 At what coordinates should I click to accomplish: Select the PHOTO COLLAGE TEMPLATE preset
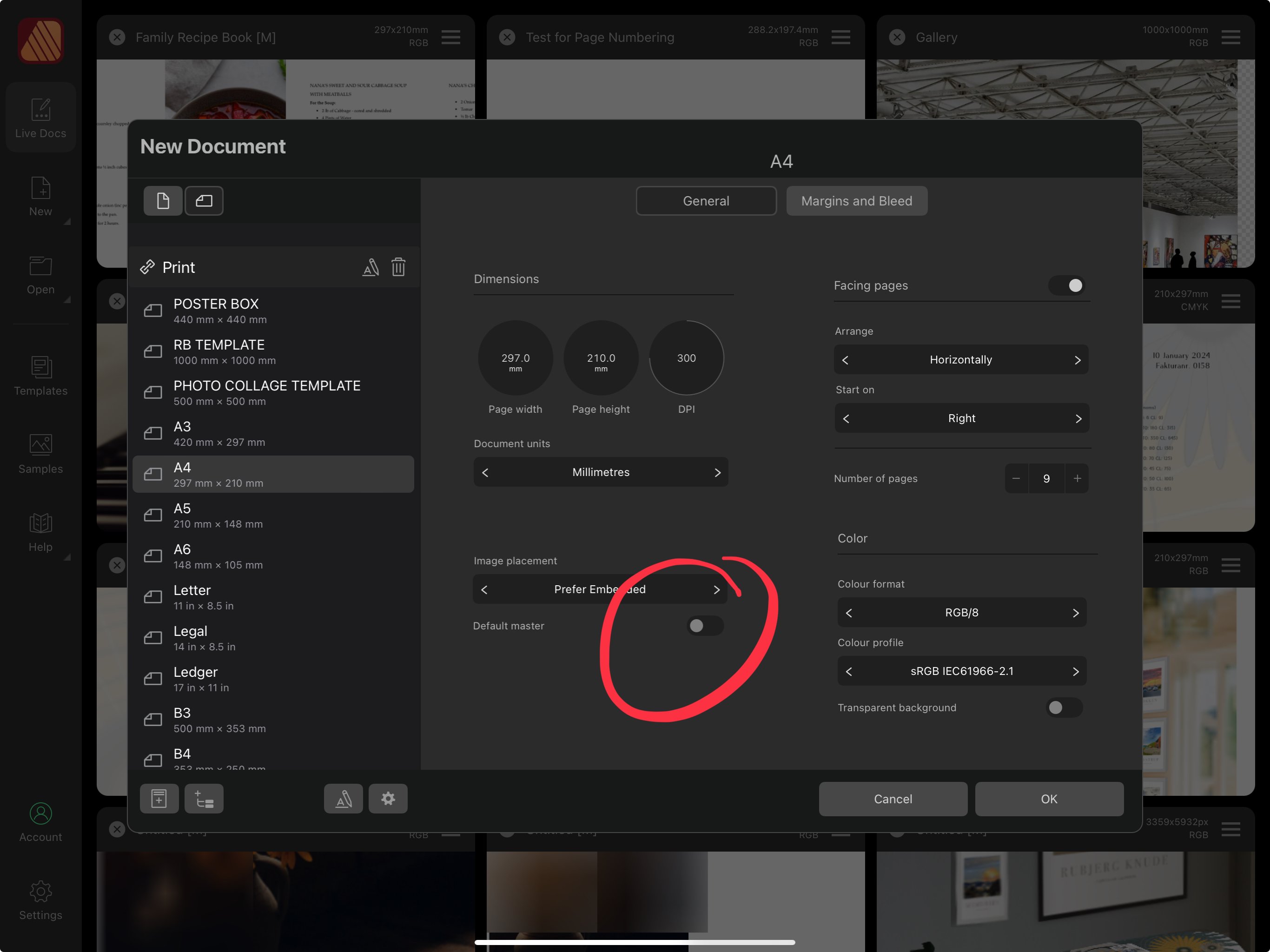273,392
